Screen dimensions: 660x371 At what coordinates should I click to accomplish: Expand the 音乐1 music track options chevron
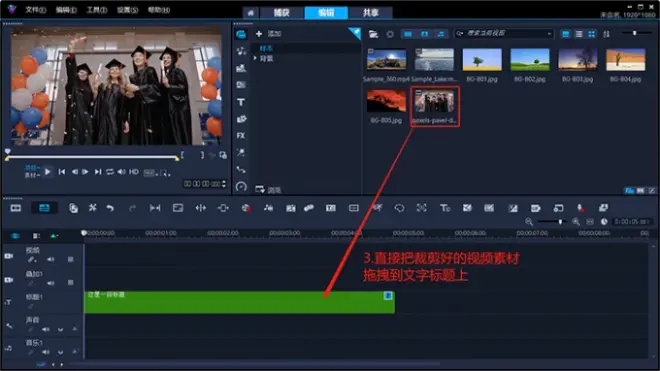(60, 352)
